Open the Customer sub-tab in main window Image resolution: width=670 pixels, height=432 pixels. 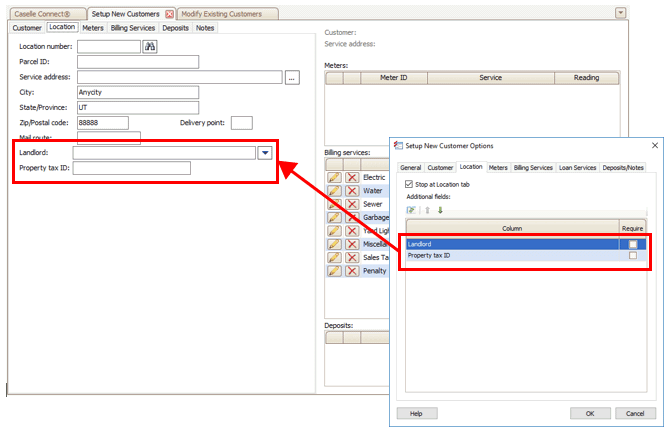27,28
